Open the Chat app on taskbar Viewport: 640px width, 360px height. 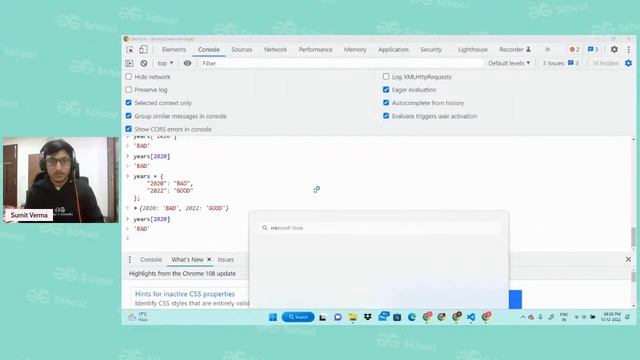338,317
